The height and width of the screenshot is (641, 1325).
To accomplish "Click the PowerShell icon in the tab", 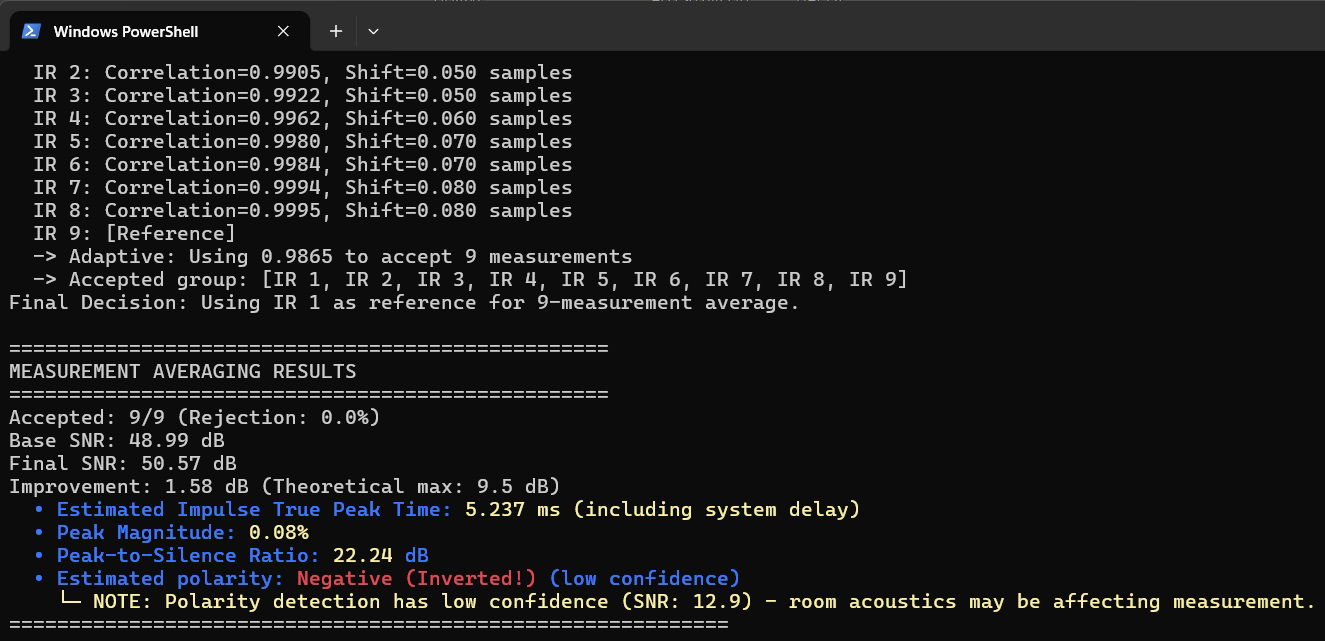I will (x=31, y=31).
